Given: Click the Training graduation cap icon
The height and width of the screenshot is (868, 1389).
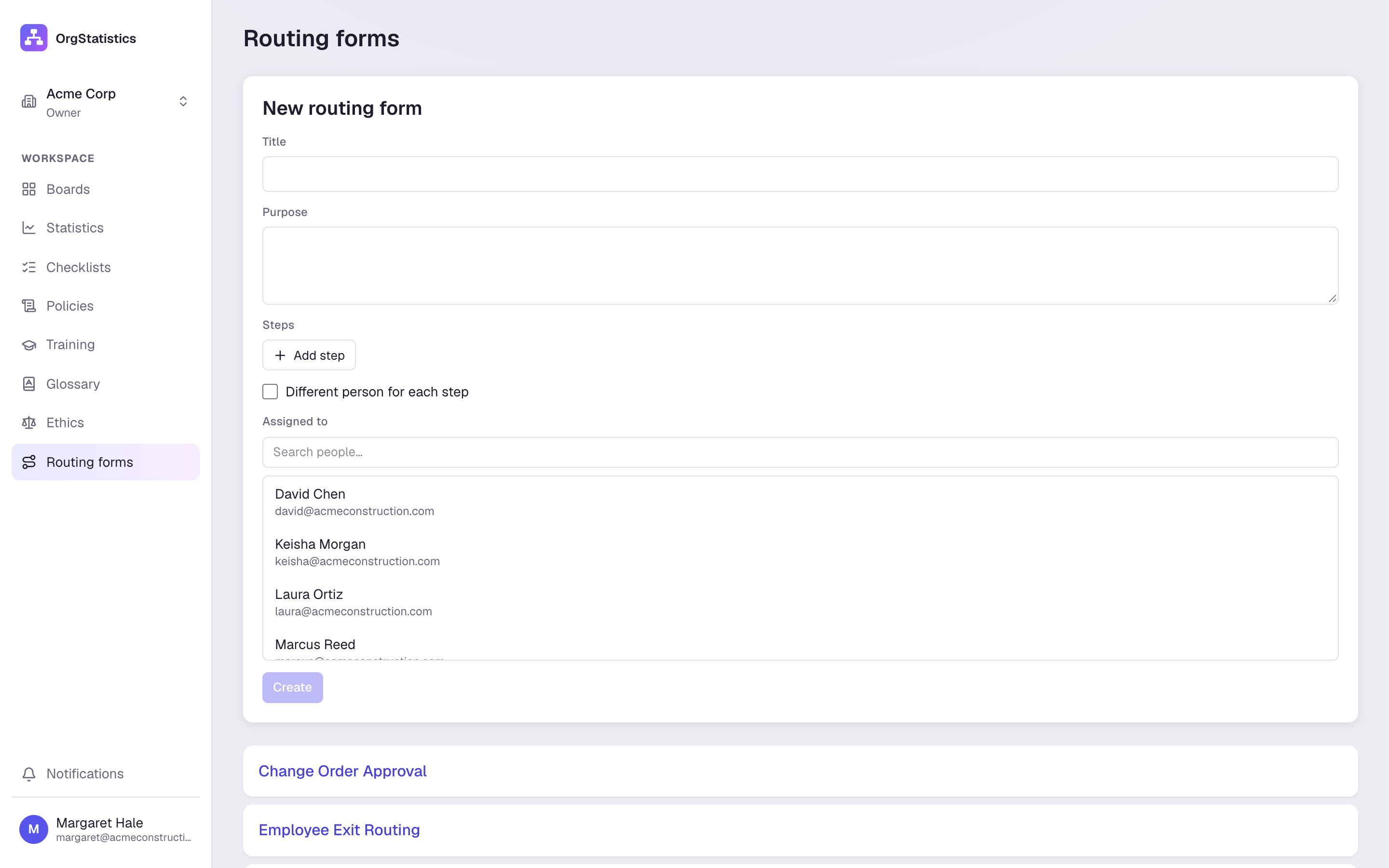Looking at the screenshot, I should (29, 344).
